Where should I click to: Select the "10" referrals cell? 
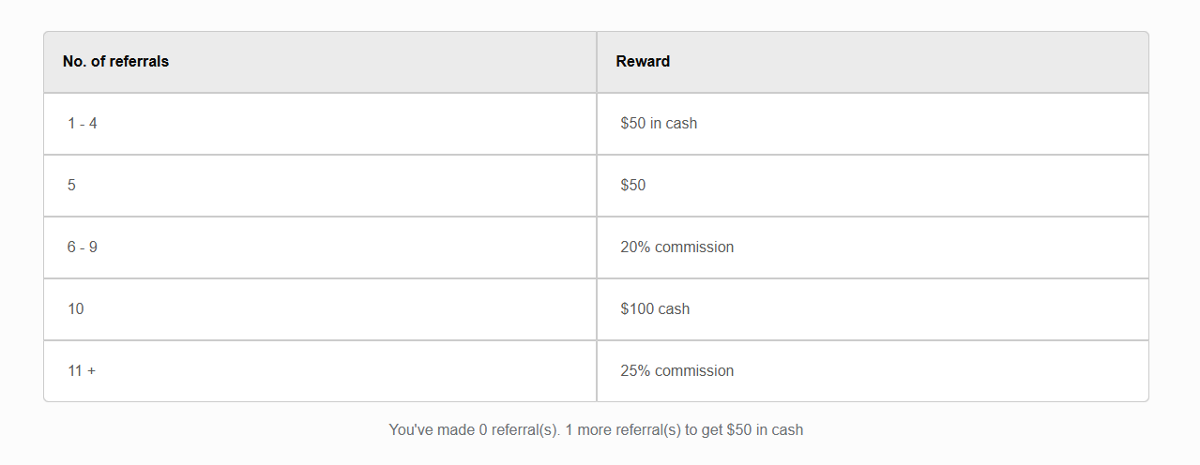[76, 309]
